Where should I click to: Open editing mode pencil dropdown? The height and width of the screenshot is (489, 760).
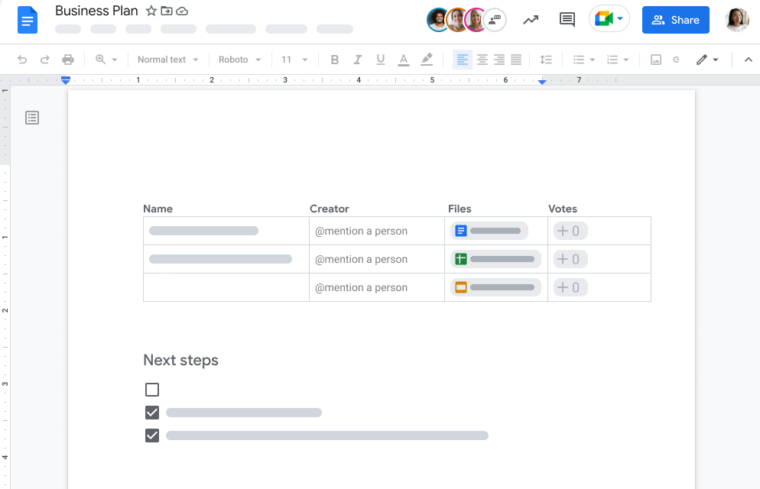tap(707, 60)
